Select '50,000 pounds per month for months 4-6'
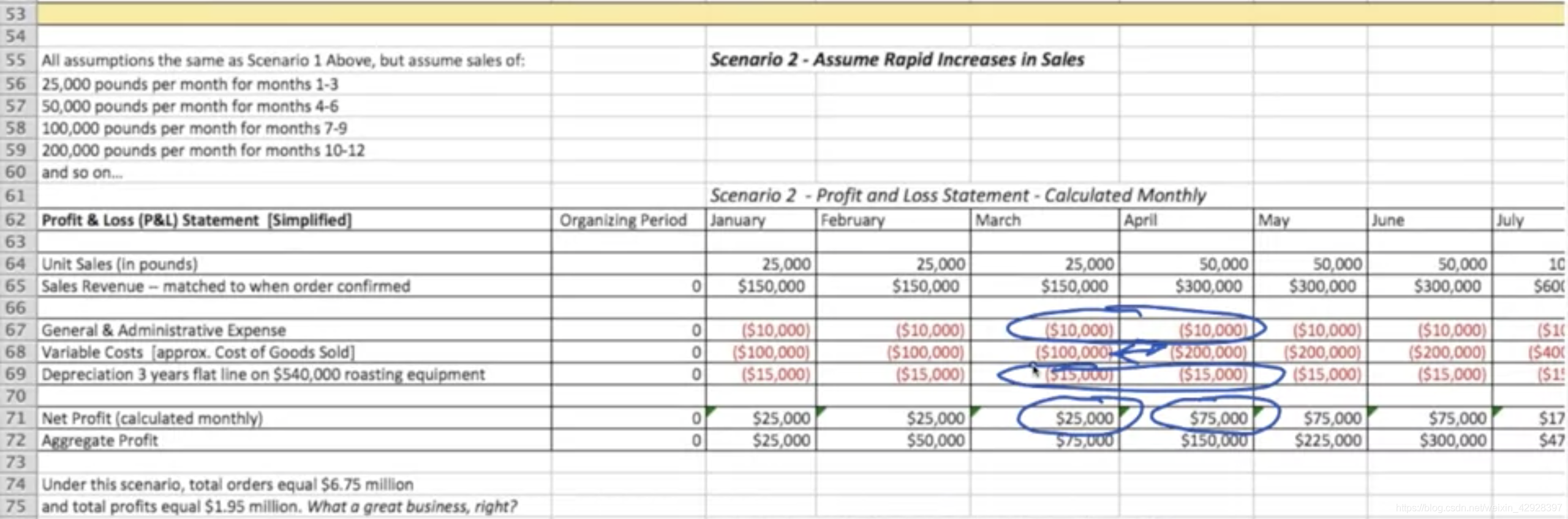The image size is (1568, 519). coord(190,106)
